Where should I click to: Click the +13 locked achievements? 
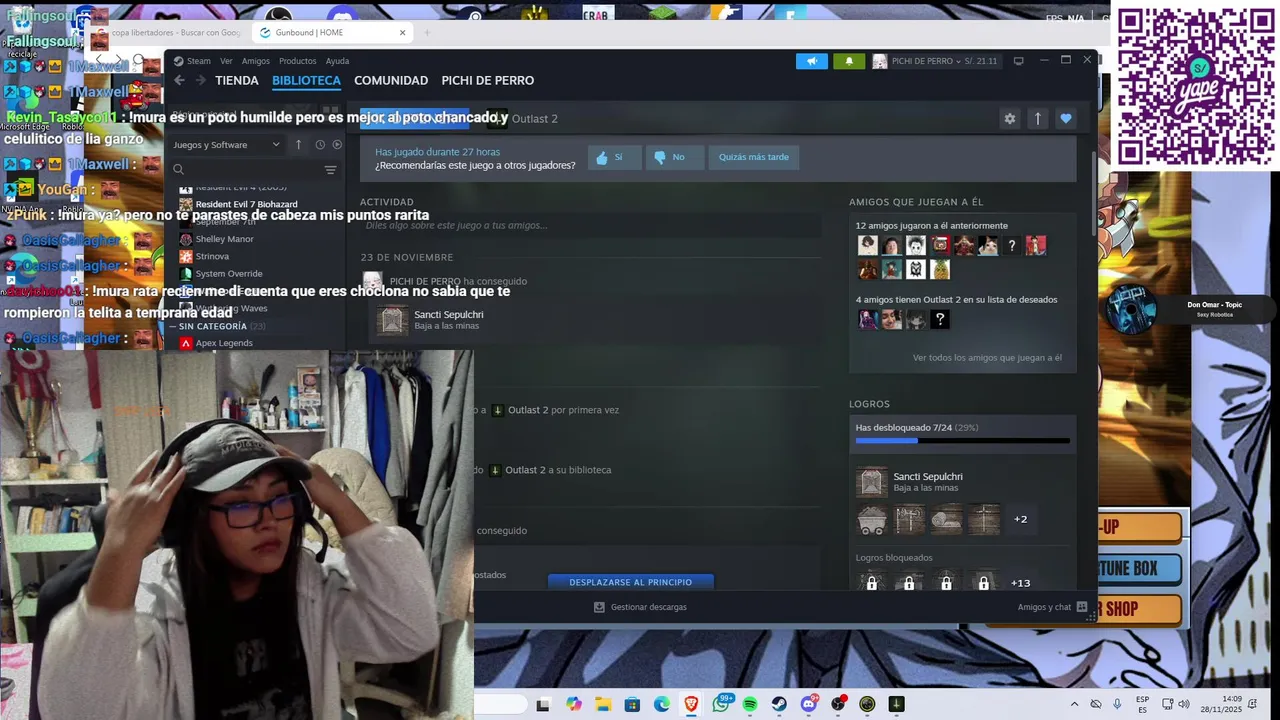click(x=1020, y=583)
